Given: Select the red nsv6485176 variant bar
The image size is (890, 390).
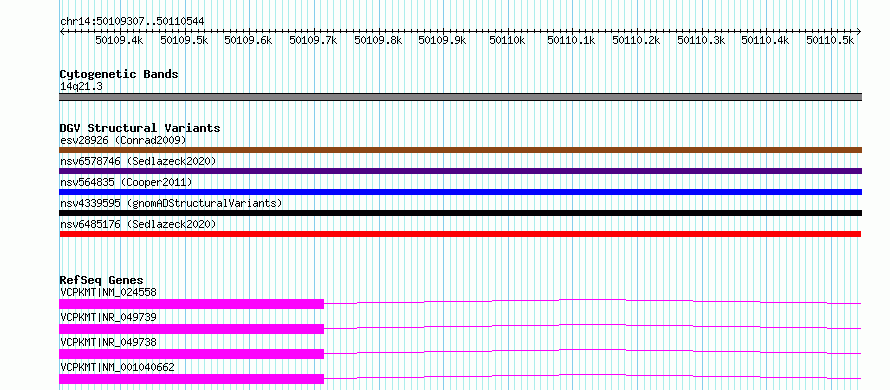Looking at the screenshot, I should click(x=460, y=234).
